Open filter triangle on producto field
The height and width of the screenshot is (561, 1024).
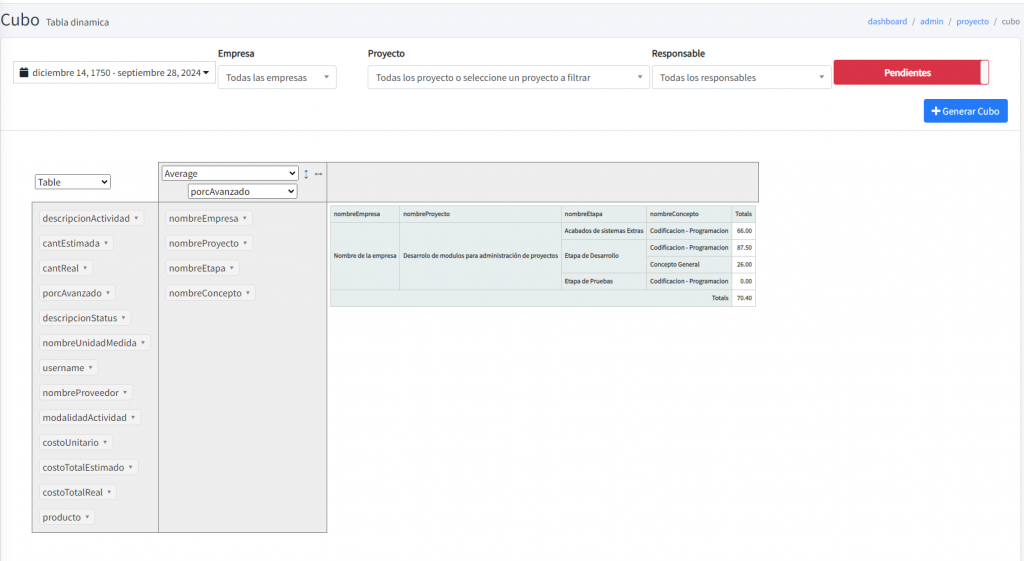pos(88,518)
